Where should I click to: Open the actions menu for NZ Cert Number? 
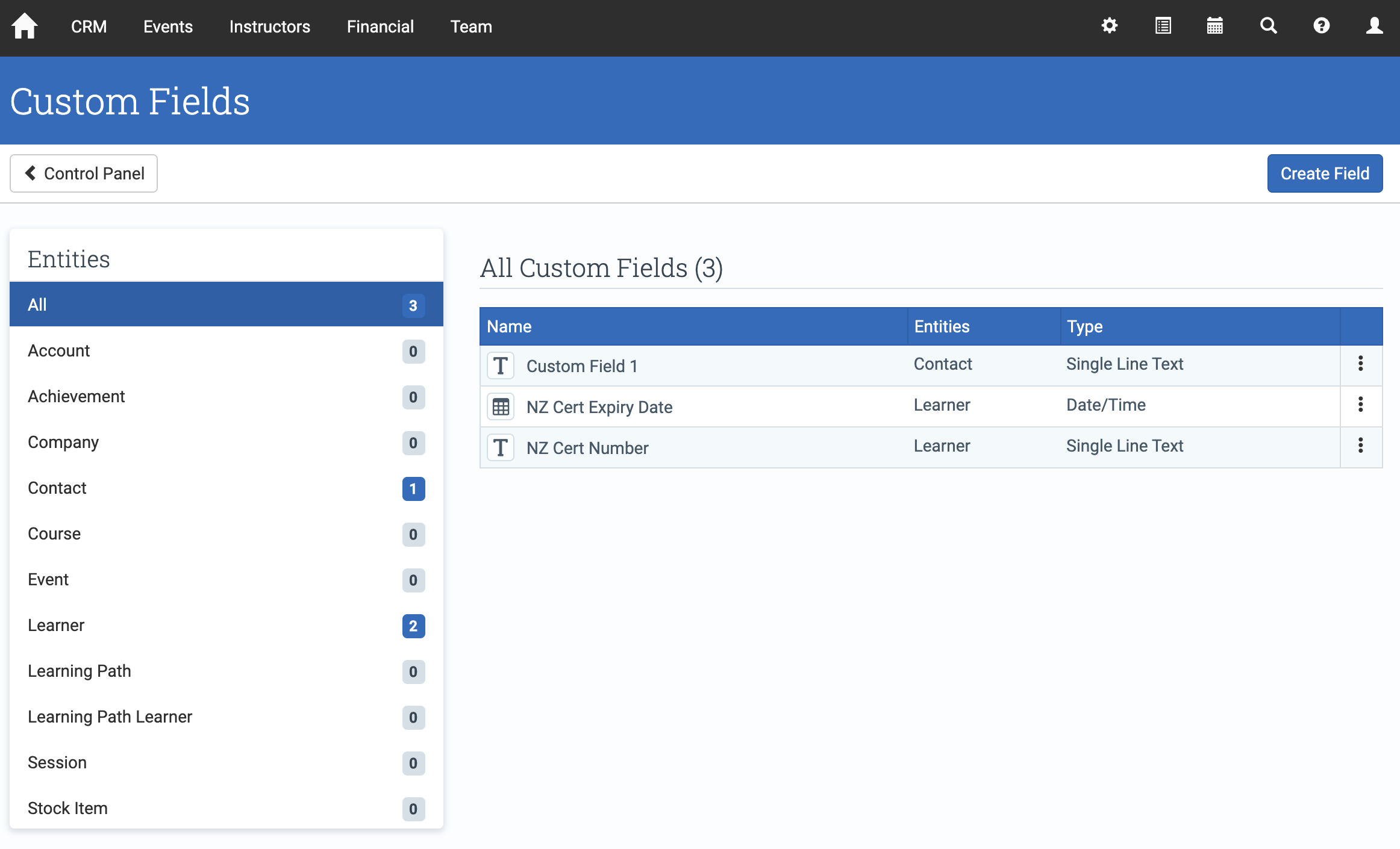pyautogui.click(x=1361, y=446)
